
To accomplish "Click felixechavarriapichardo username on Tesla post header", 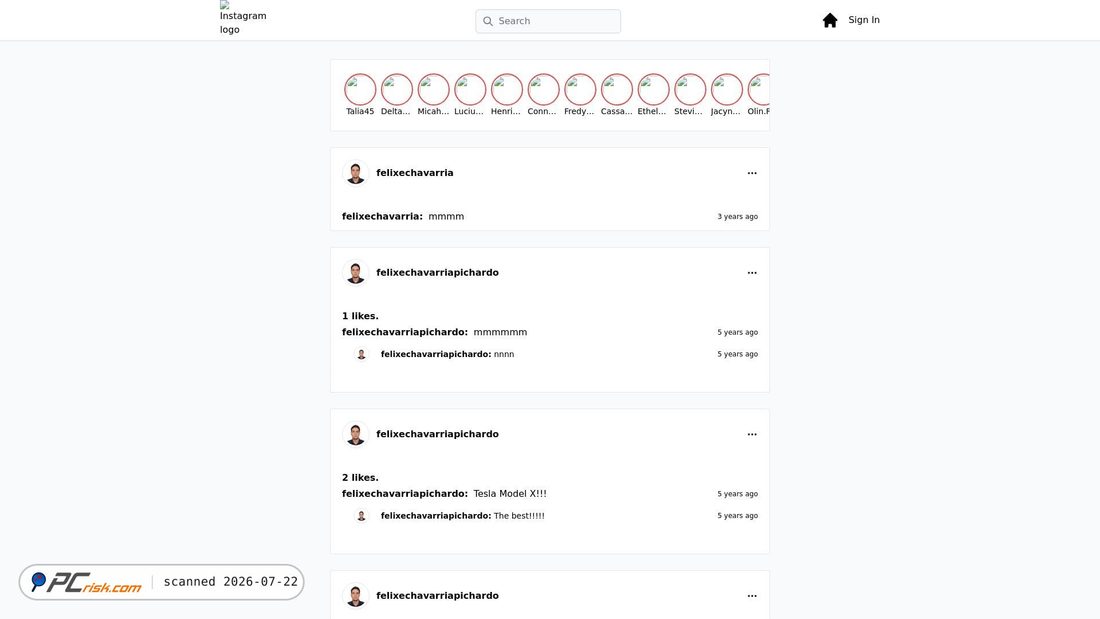I will [x=437, y=434].
